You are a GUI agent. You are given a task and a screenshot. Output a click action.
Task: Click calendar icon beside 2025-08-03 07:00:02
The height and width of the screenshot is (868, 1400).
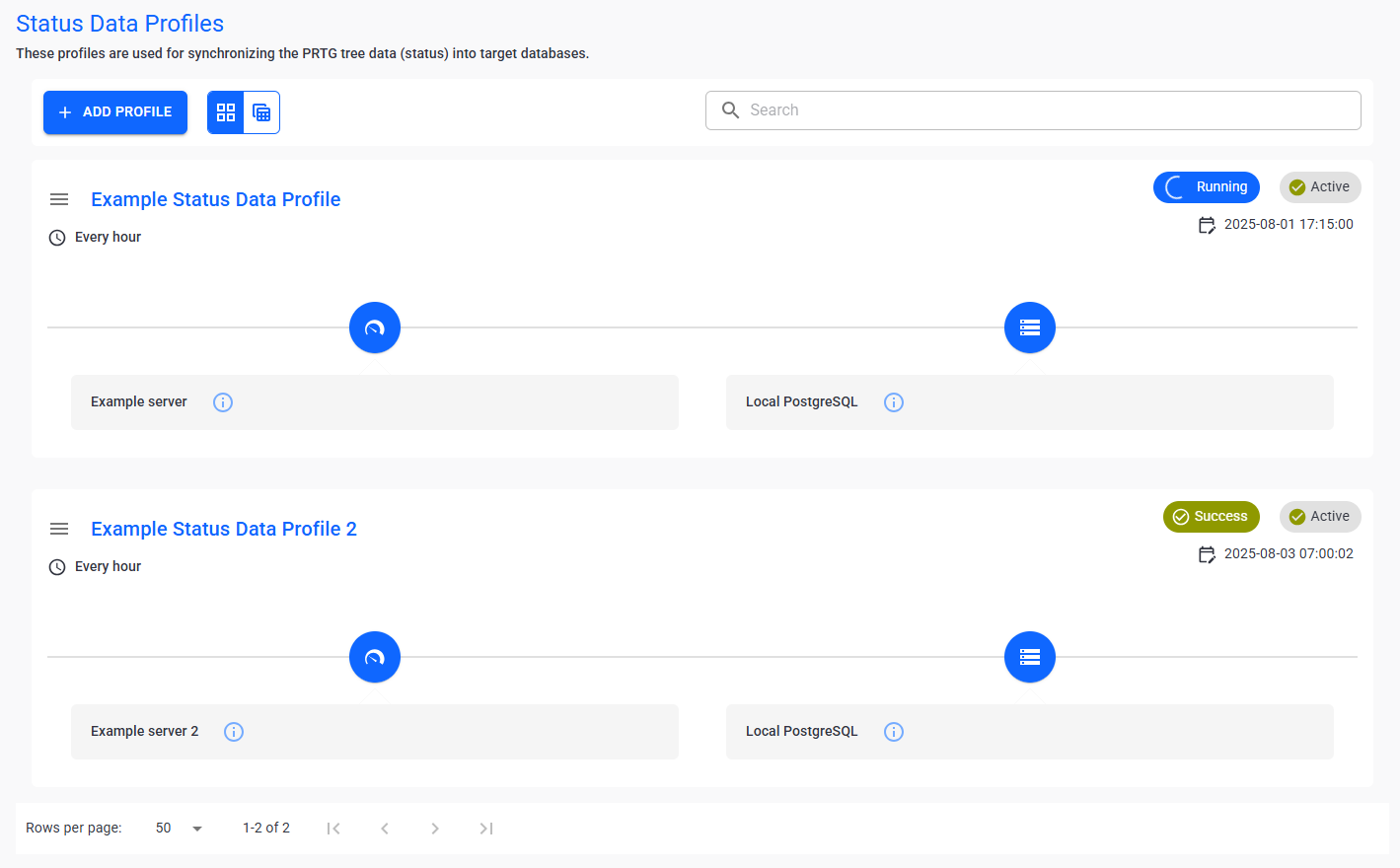pyautogui.click(x=1207, y=554)
